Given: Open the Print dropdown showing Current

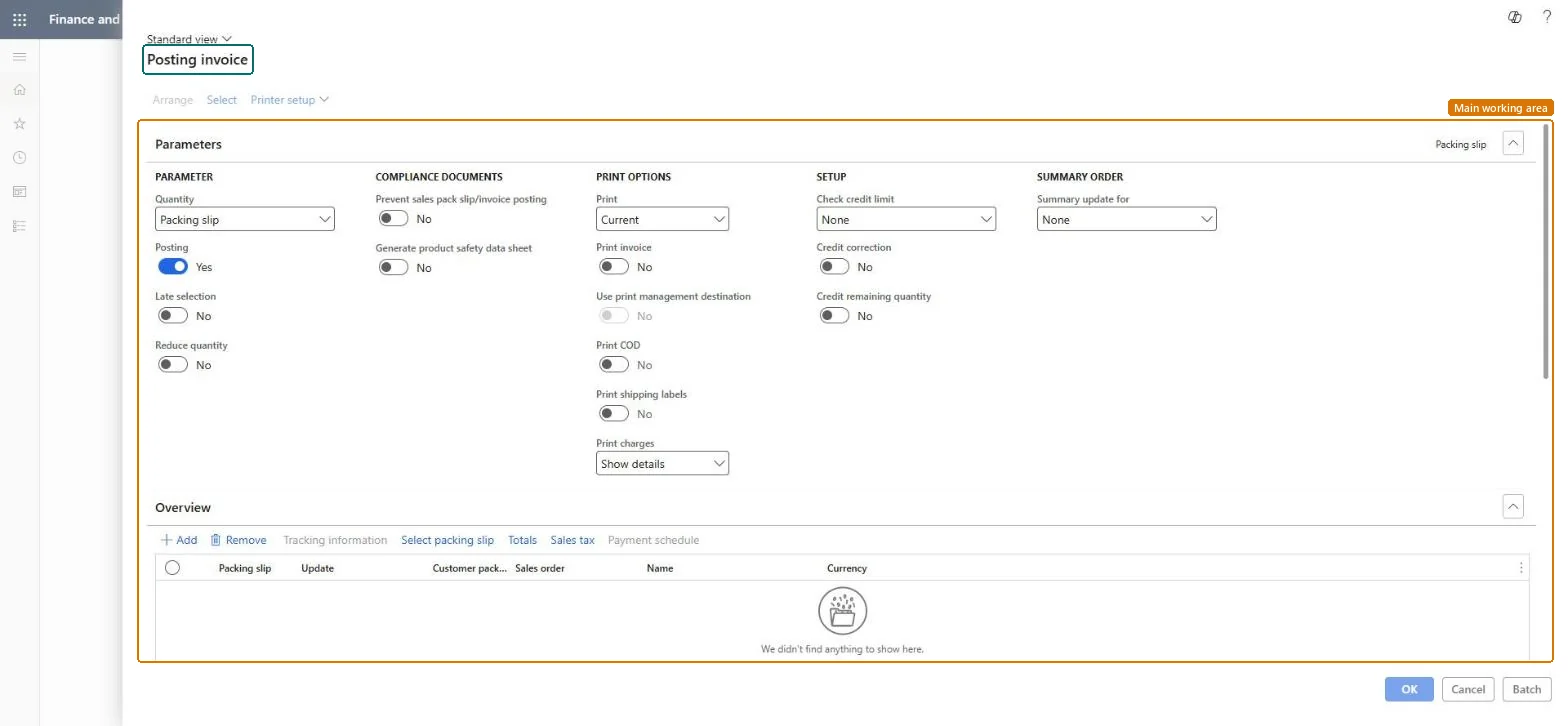Looking at the screenshot, I should click(662, 219).
